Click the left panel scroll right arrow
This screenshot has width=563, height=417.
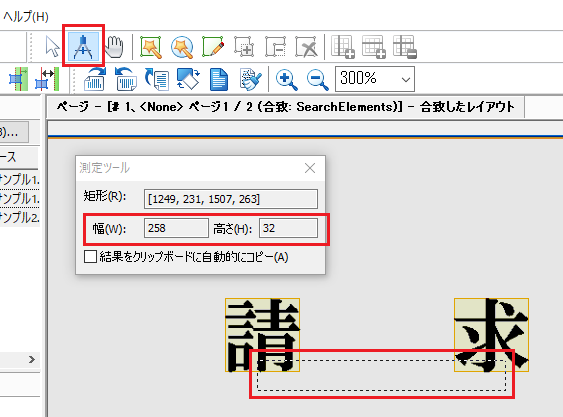[32, 359]
